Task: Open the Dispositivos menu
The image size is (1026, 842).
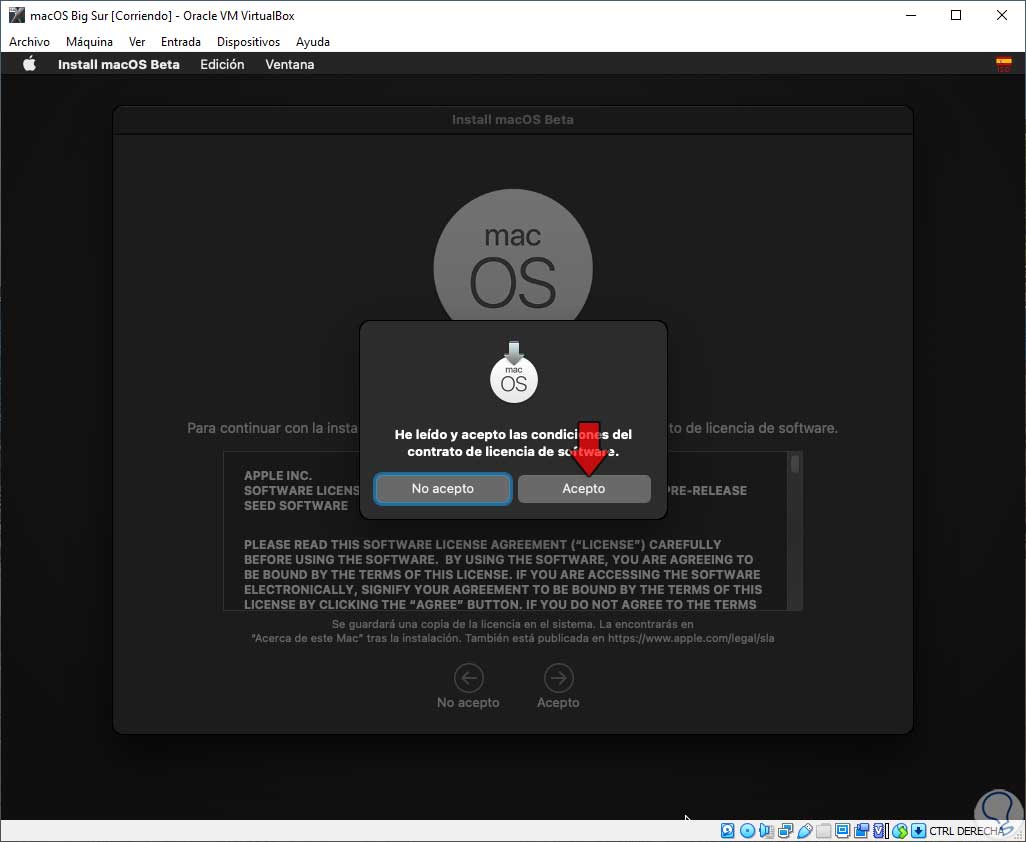Action: pyautogui.click(x=248, y=42)
